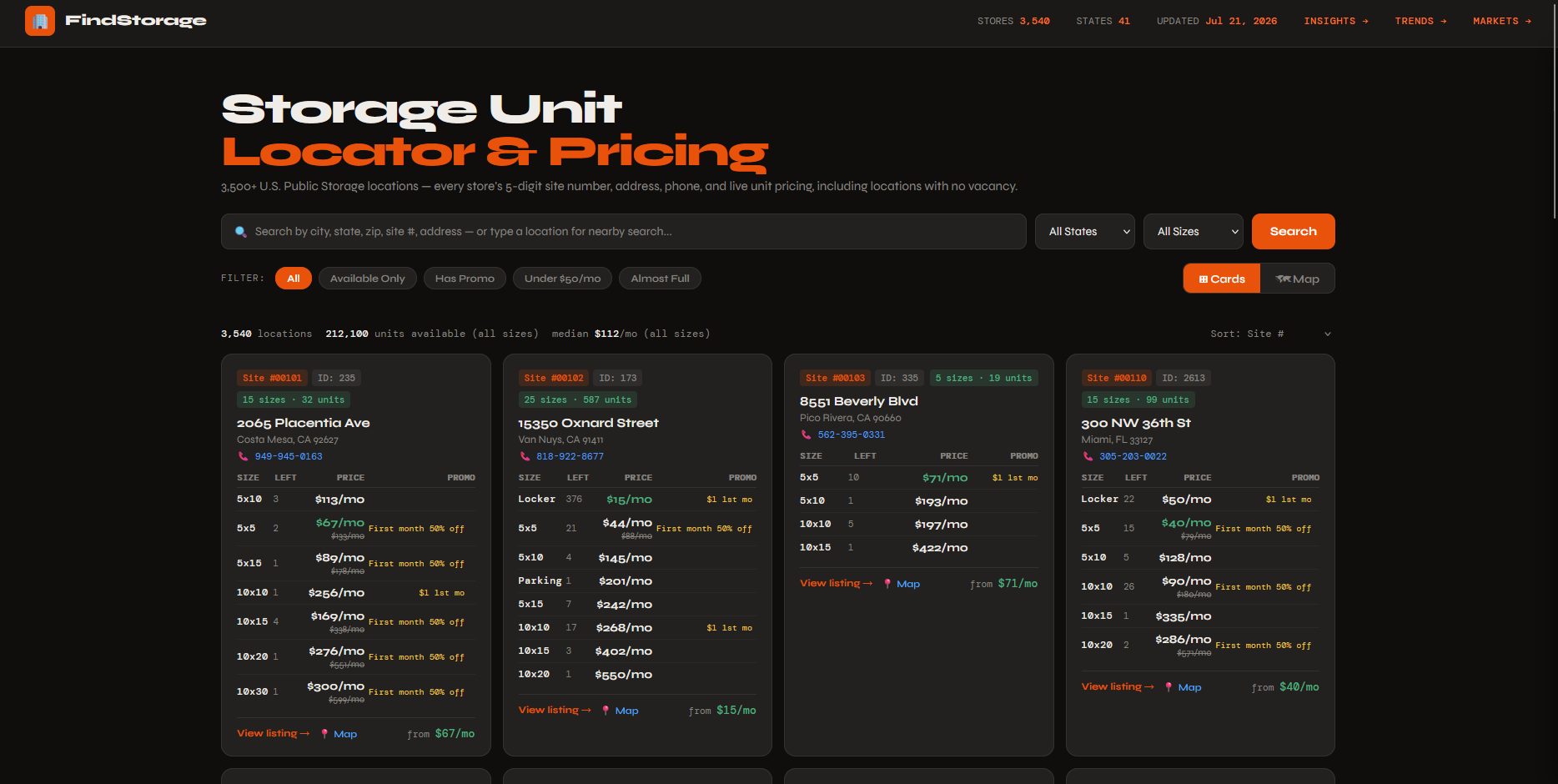
Task: Click the Site #00102 badge
Action: click(554, 378)
